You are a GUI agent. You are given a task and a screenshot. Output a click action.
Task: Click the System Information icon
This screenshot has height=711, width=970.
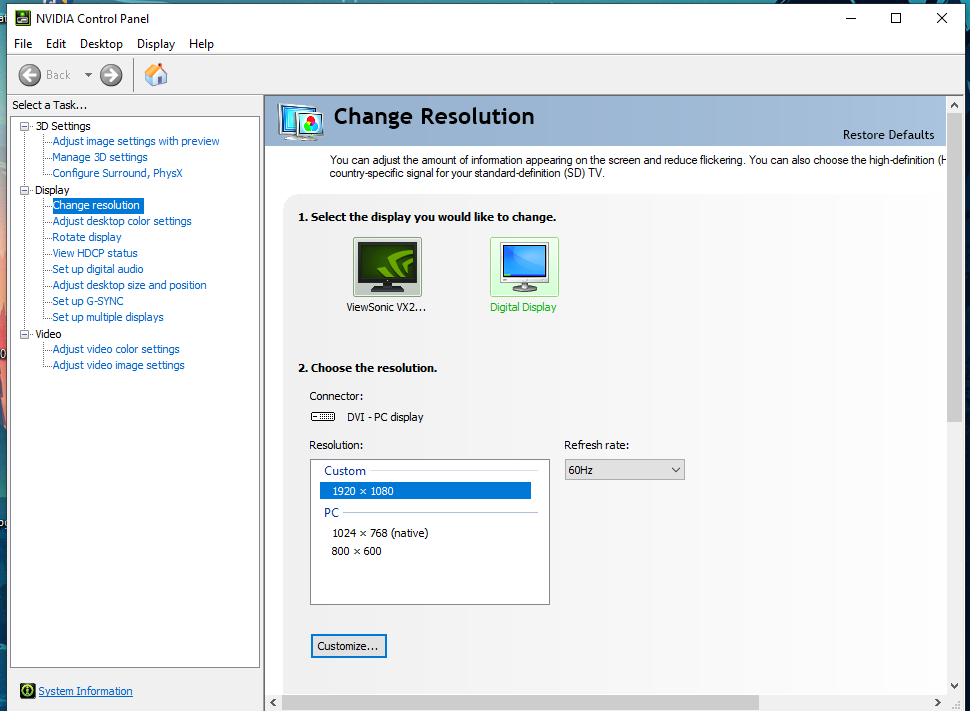pyautogui.click(x=27, y=691)
